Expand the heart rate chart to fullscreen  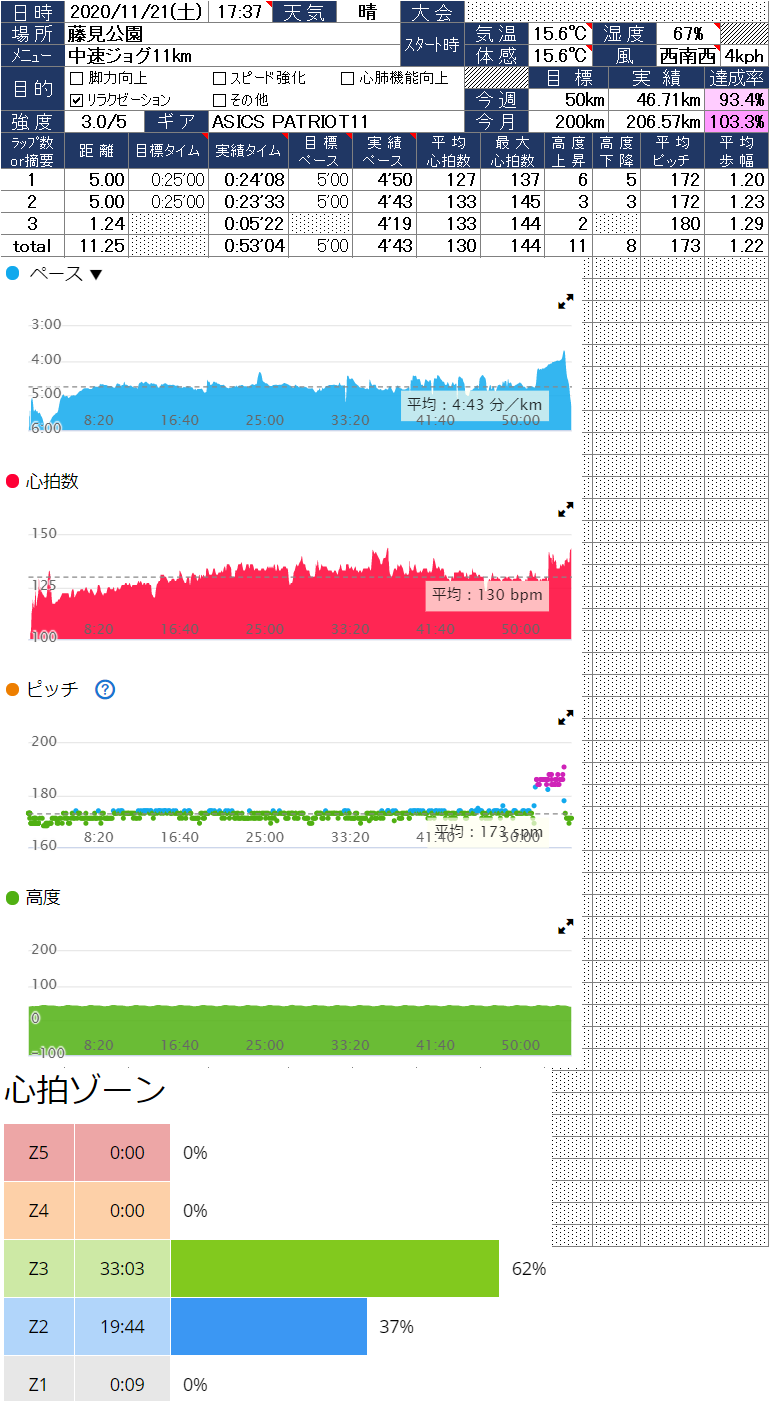click(x=565, y=509)
